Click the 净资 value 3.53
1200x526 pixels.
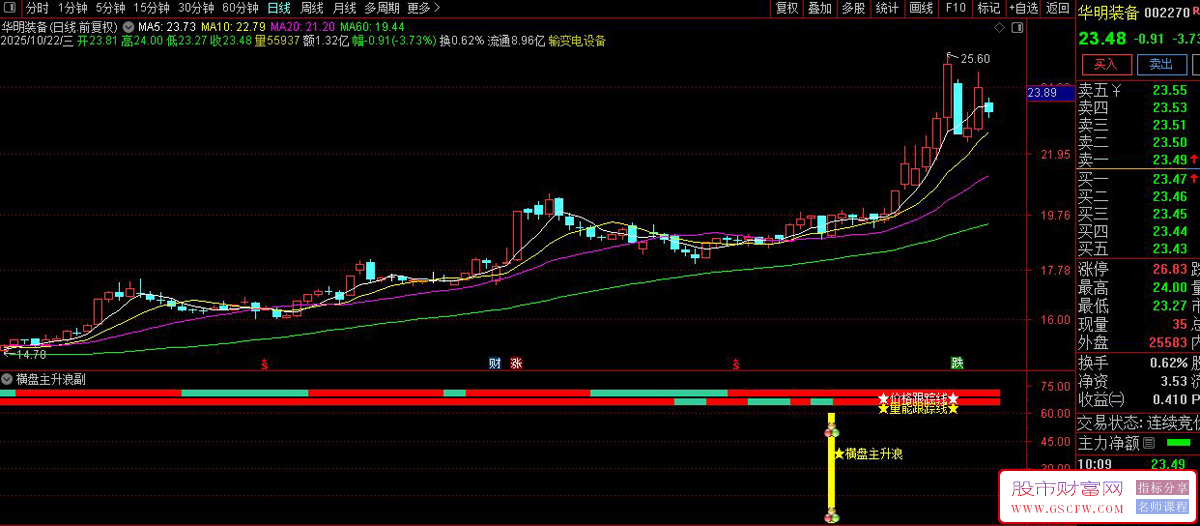pos(1174,381)
